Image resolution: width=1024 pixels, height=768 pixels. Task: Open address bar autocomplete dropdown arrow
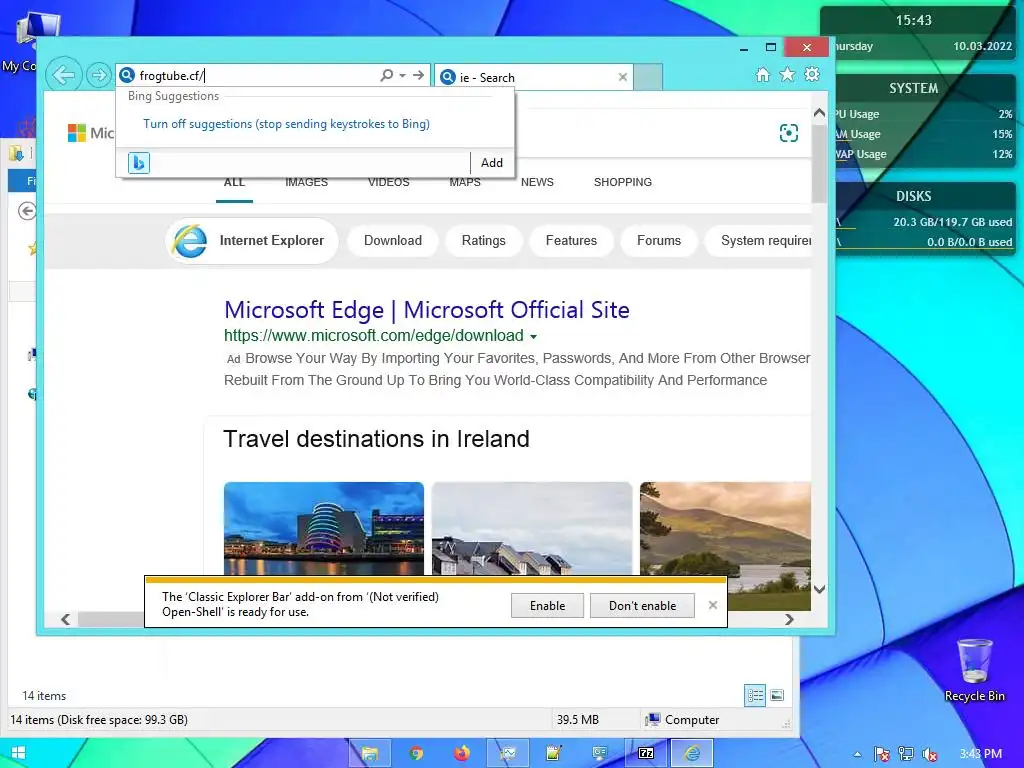click(x=402, y=76)
